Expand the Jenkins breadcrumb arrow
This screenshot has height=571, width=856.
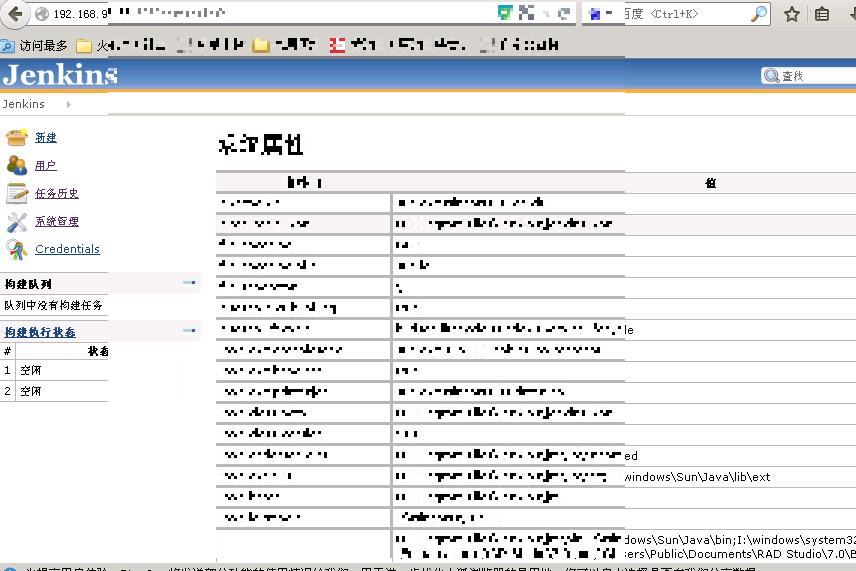[x=69, y=104]
